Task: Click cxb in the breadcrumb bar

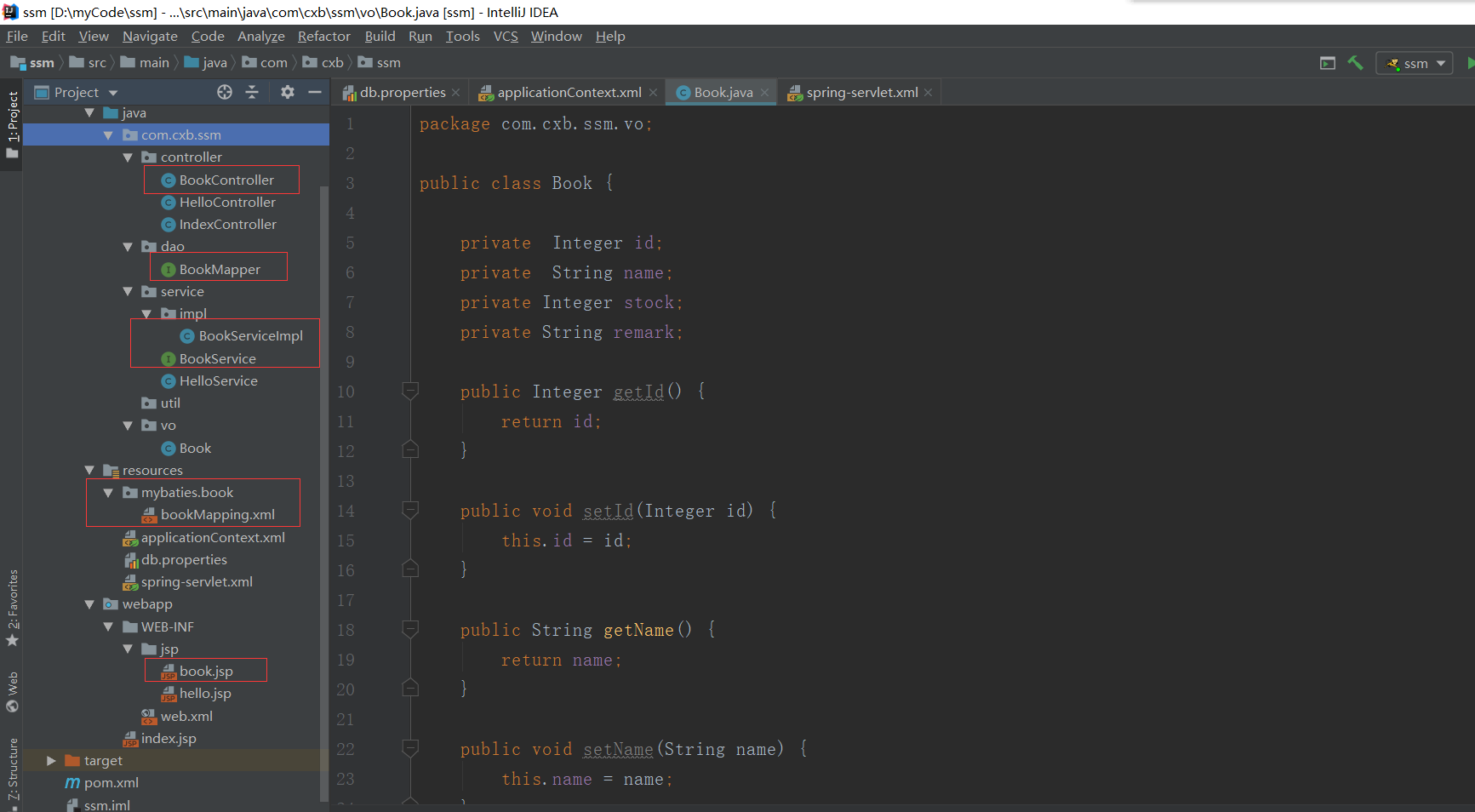Action: [330, 62]
